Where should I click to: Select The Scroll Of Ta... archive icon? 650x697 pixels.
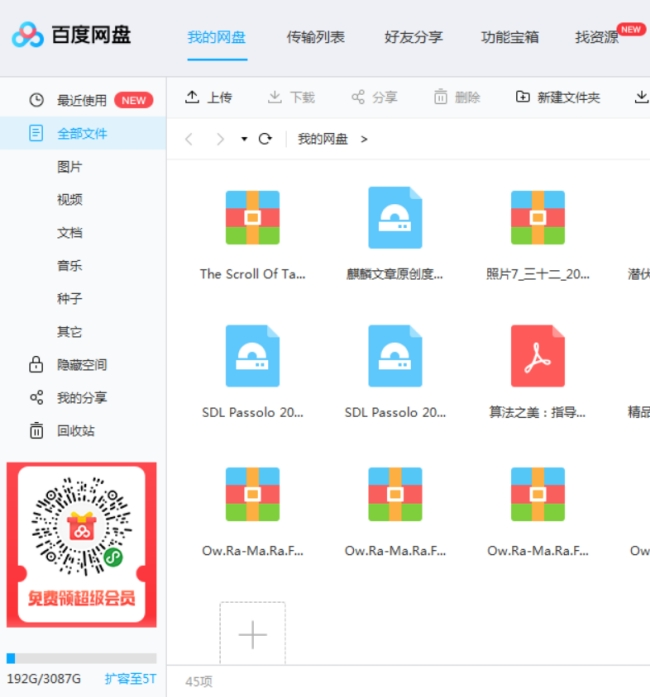click(x=253, y=217)
